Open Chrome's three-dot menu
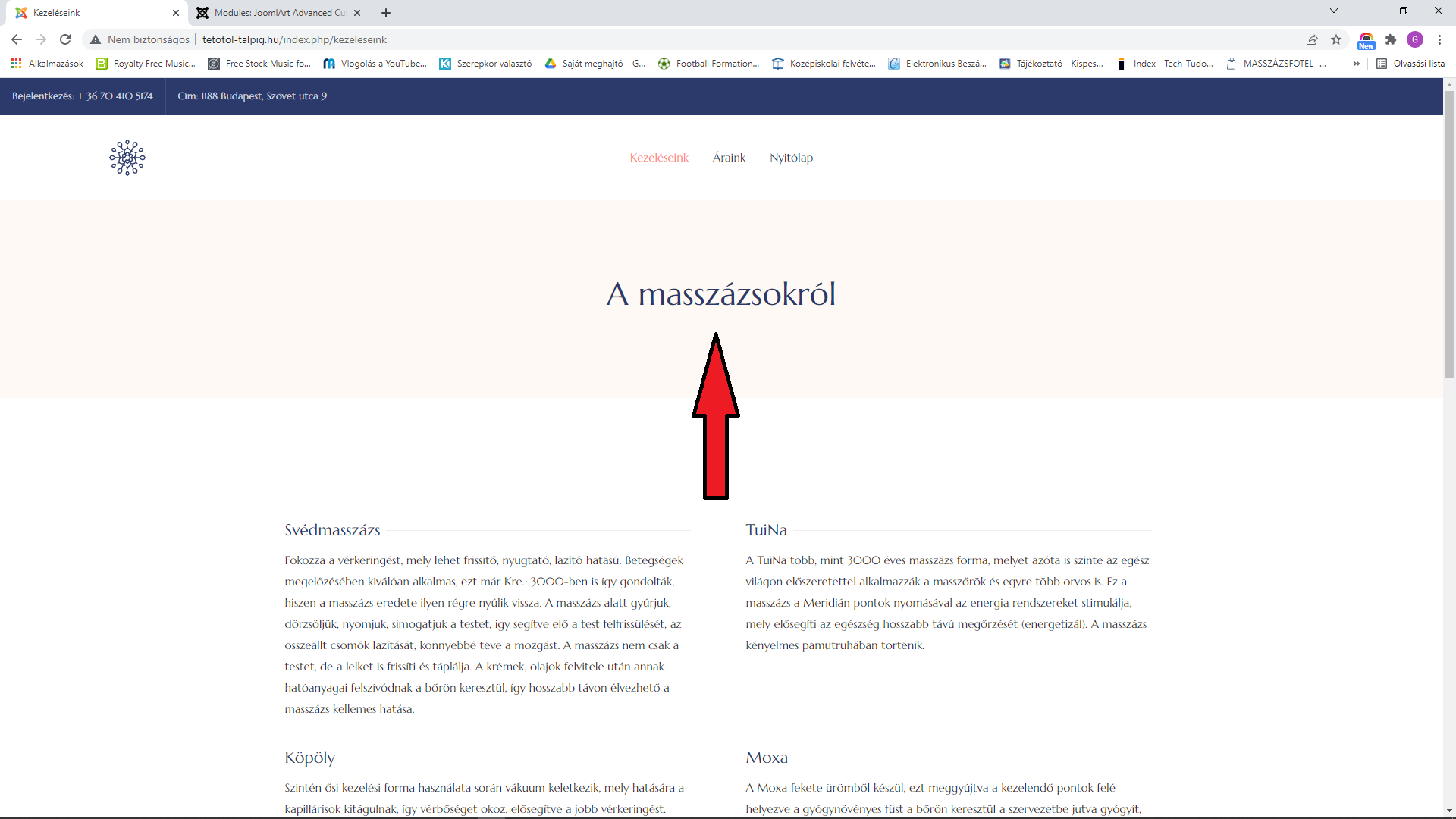1456x819 pixels. click(1439, 39)
